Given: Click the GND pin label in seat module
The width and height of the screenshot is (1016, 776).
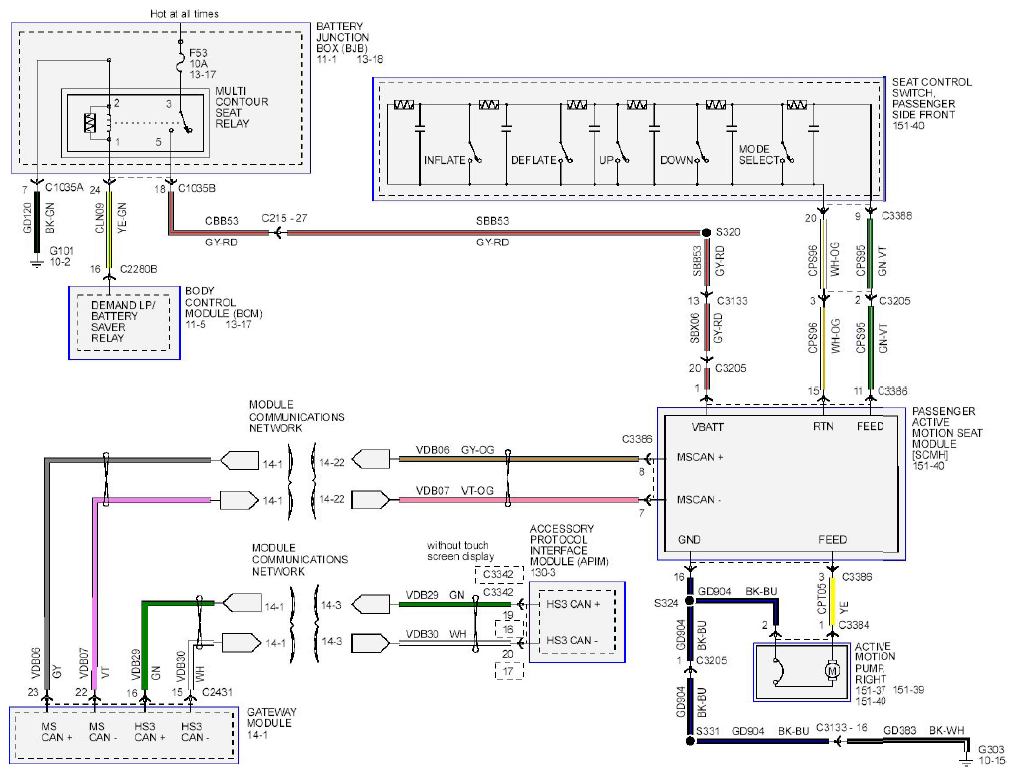Looking at the screenshot, I should (689, 540).
